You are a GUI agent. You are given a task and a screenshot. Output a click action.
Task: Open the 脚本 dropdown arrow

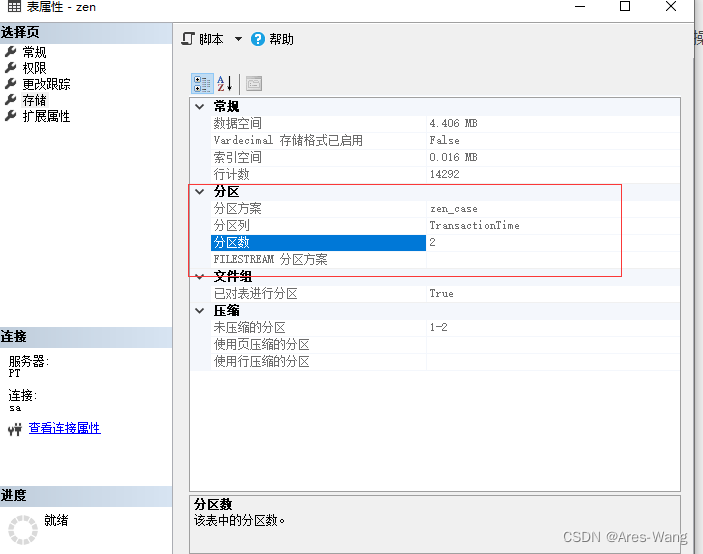point(239,39)
